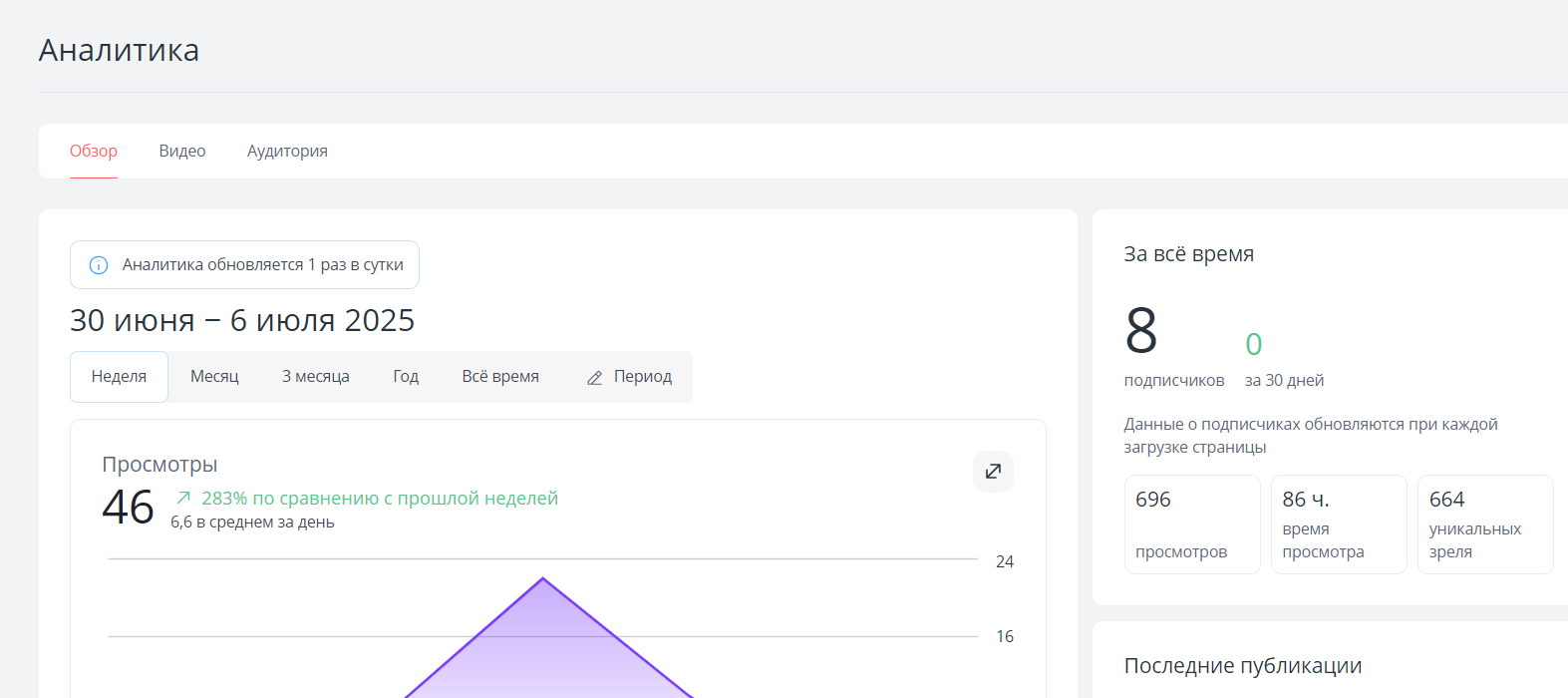This screenshot has width=1568, height=698.
Task: Choose a custom Период range
Action: coord(630,377)
